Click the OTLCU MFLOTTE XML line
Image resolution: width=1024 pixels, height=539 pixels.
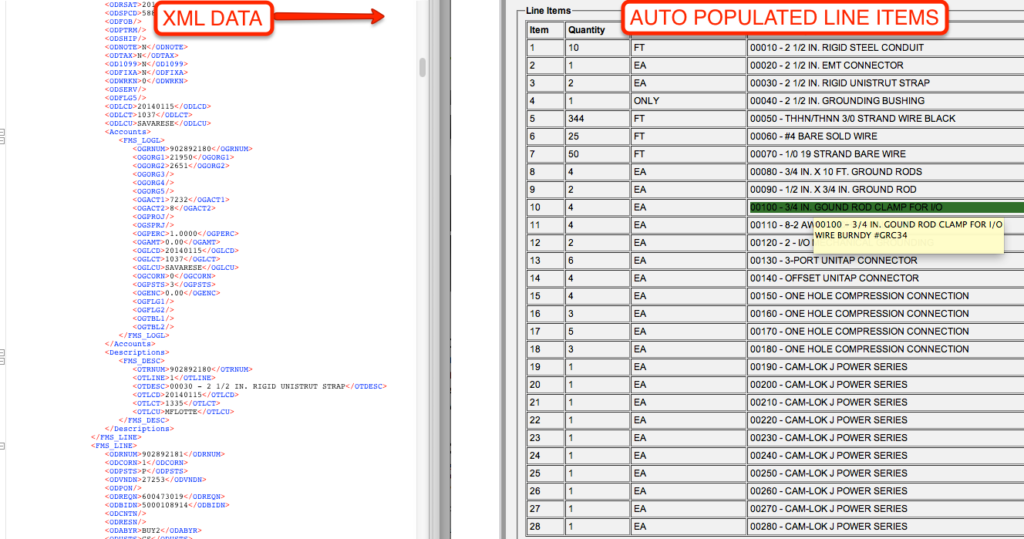(x=183, y=412)
